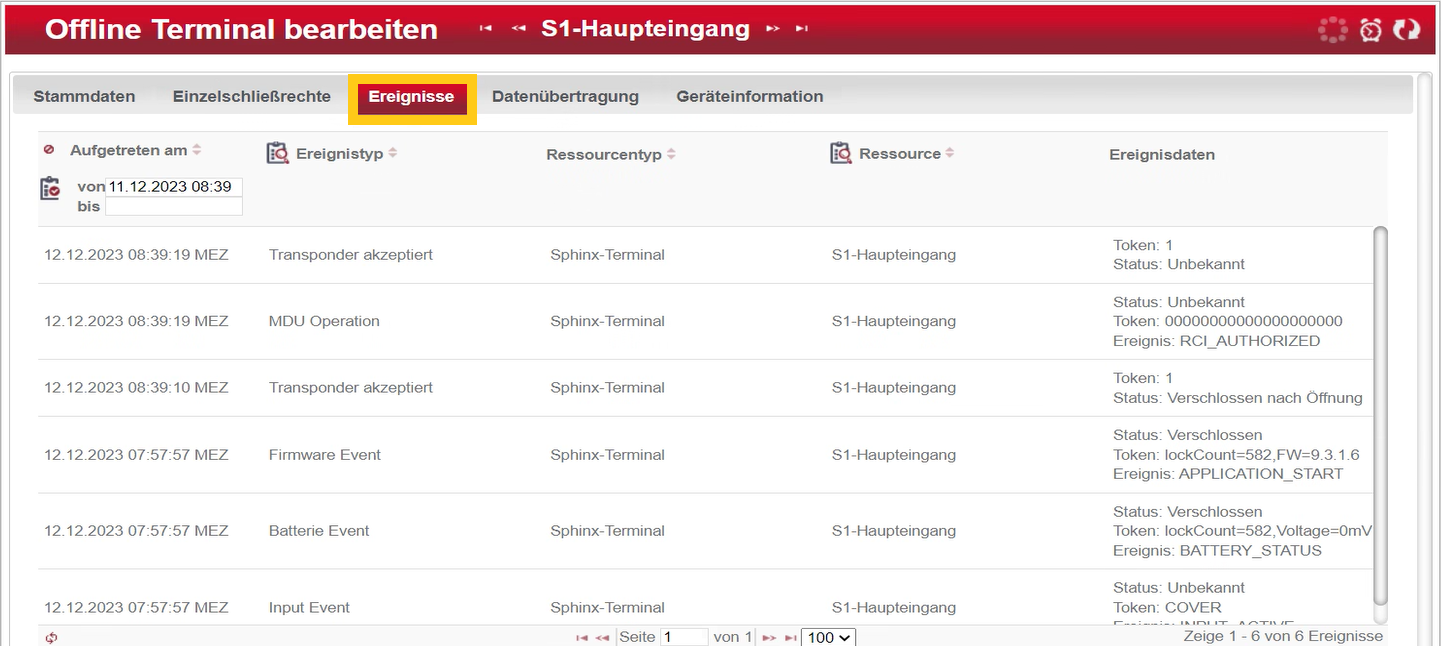Open the Datenübertragung tab
Screen dimensions: 1441x646
click(565, 97)
